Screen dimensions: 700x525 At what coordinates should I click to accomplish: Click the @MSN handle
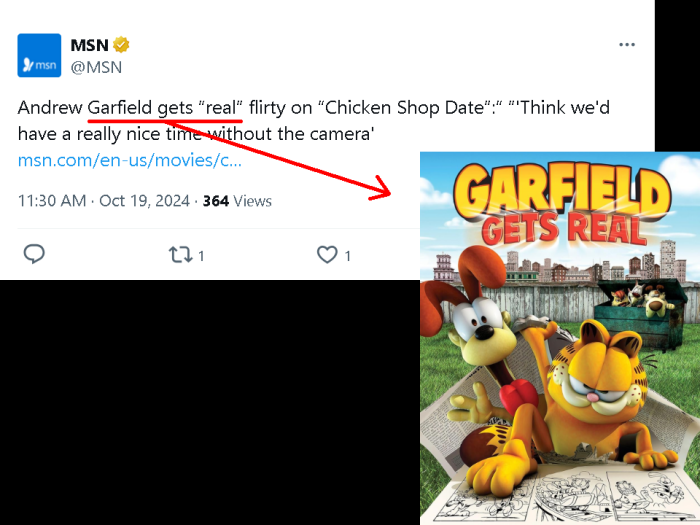[x=96, y=67]
